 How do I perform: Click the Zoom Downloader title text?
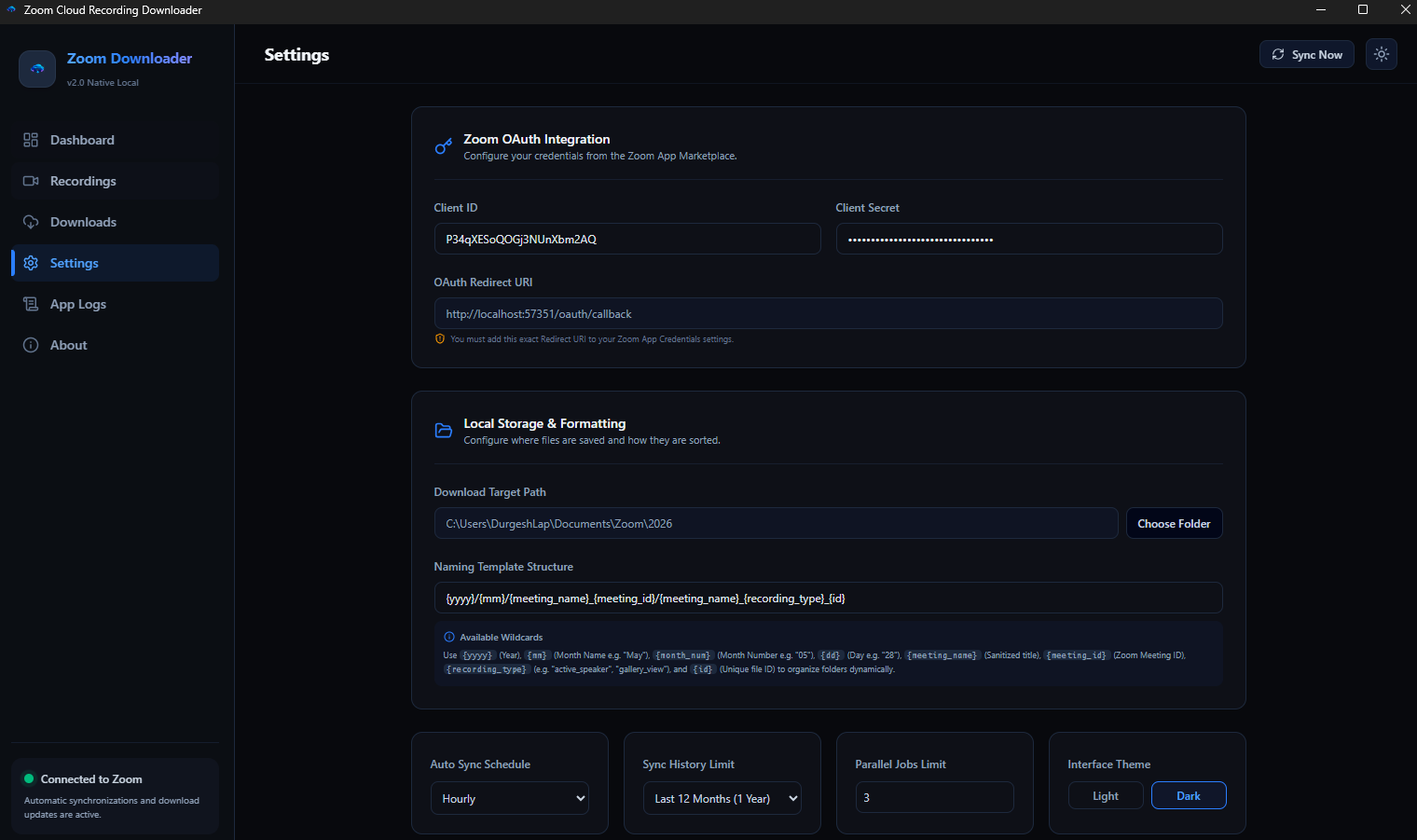click(130, 58)
